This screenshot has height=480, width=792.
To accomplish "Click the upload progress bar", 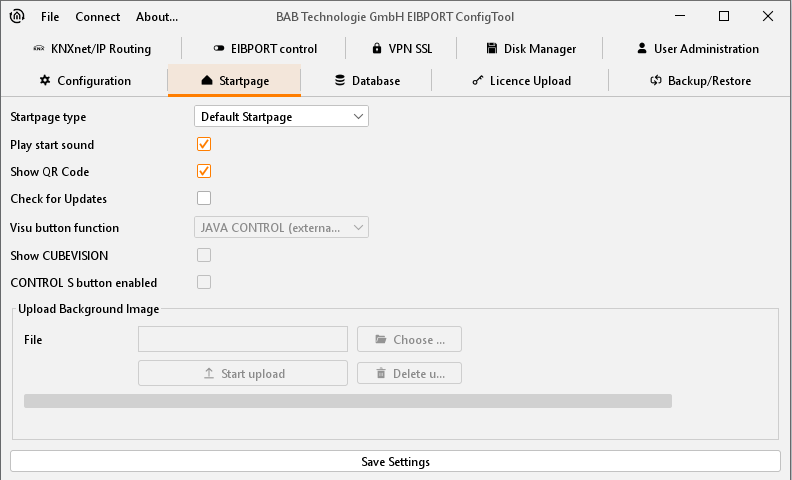I will coord(347,401).
